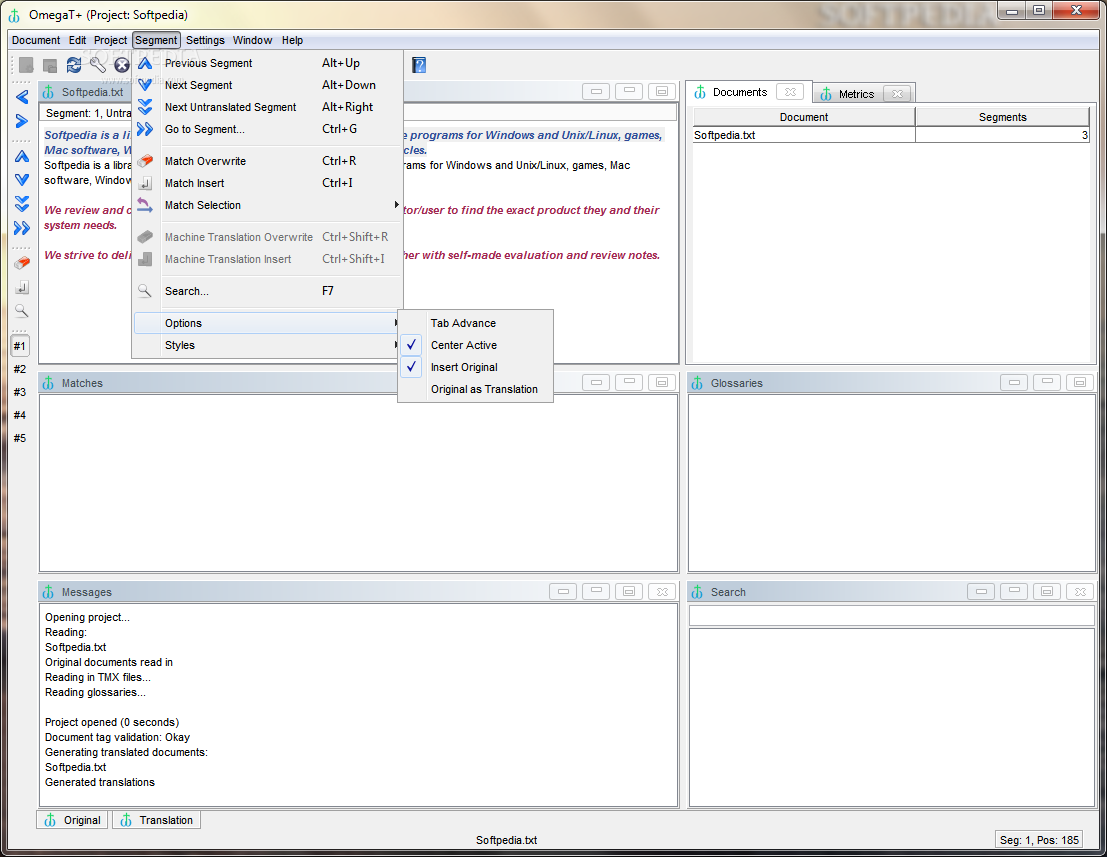This screenshot has width=1107, height=857.
Task: Go to next segment via sidebar down-chevron icon
Action: click(x=22, y=179)
